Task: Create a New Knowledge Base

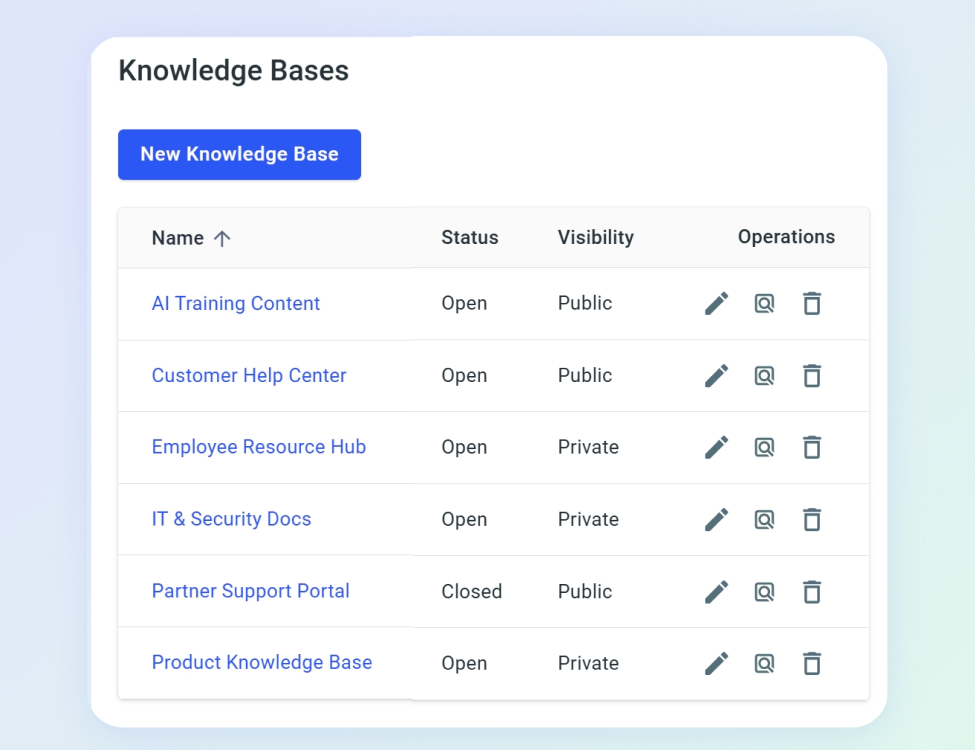Action: click(x=239, y=154)
